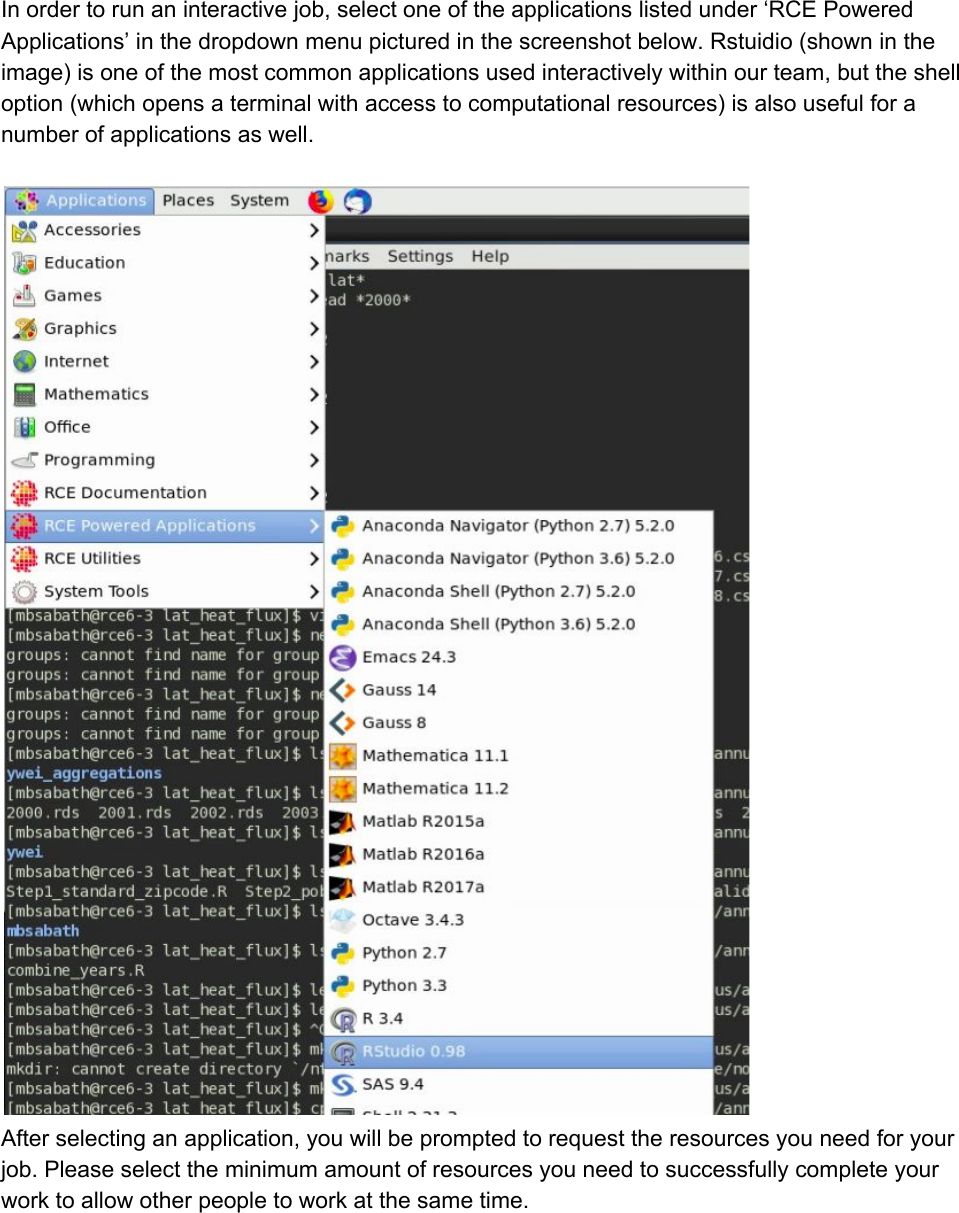Click the RCE Utilities icon
This screenshot has height=1213, width=959.
coord(25,559)
